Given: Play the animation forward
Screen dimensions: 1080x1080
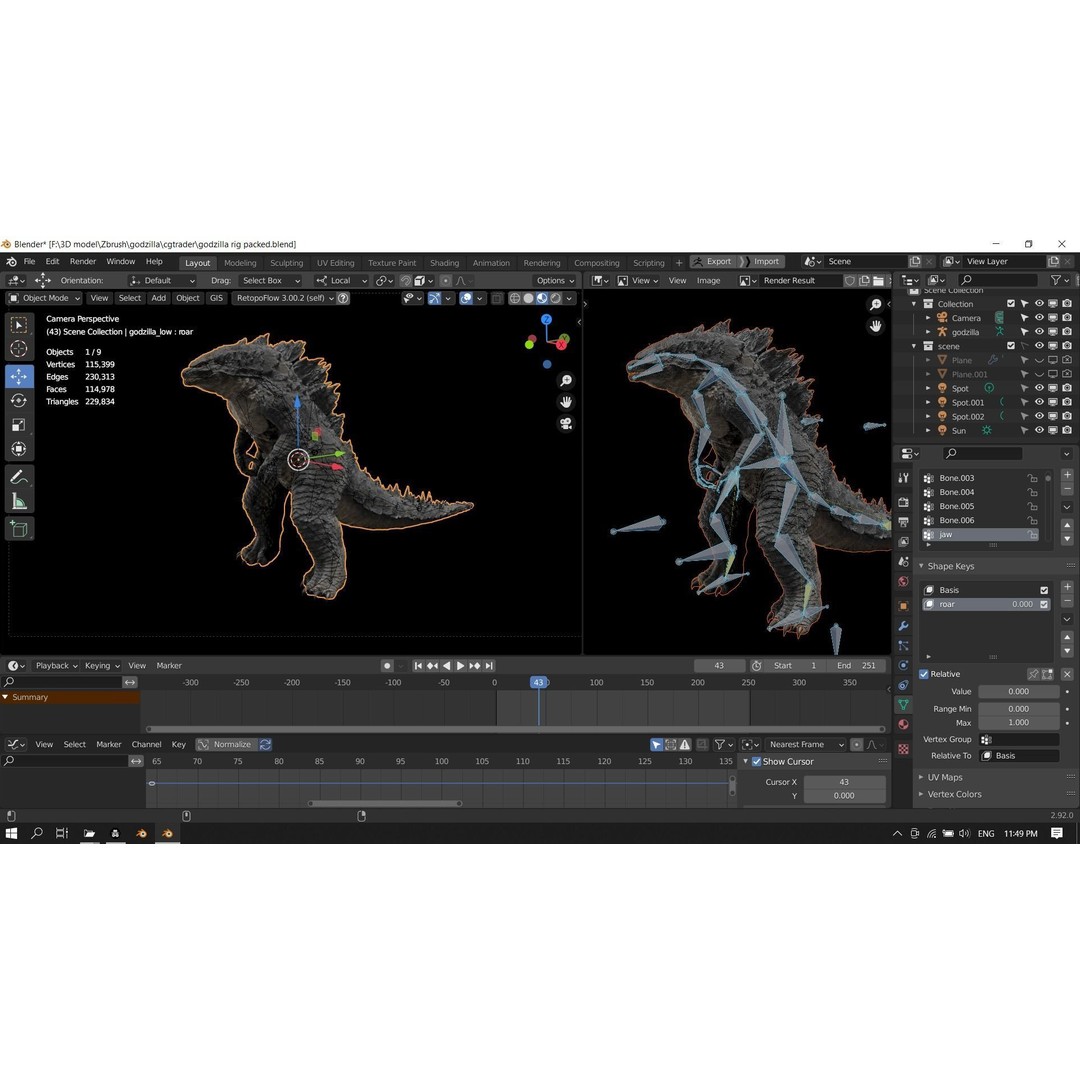Looking at the screenshot, I should pyautogui.click(x=460, y=665).
